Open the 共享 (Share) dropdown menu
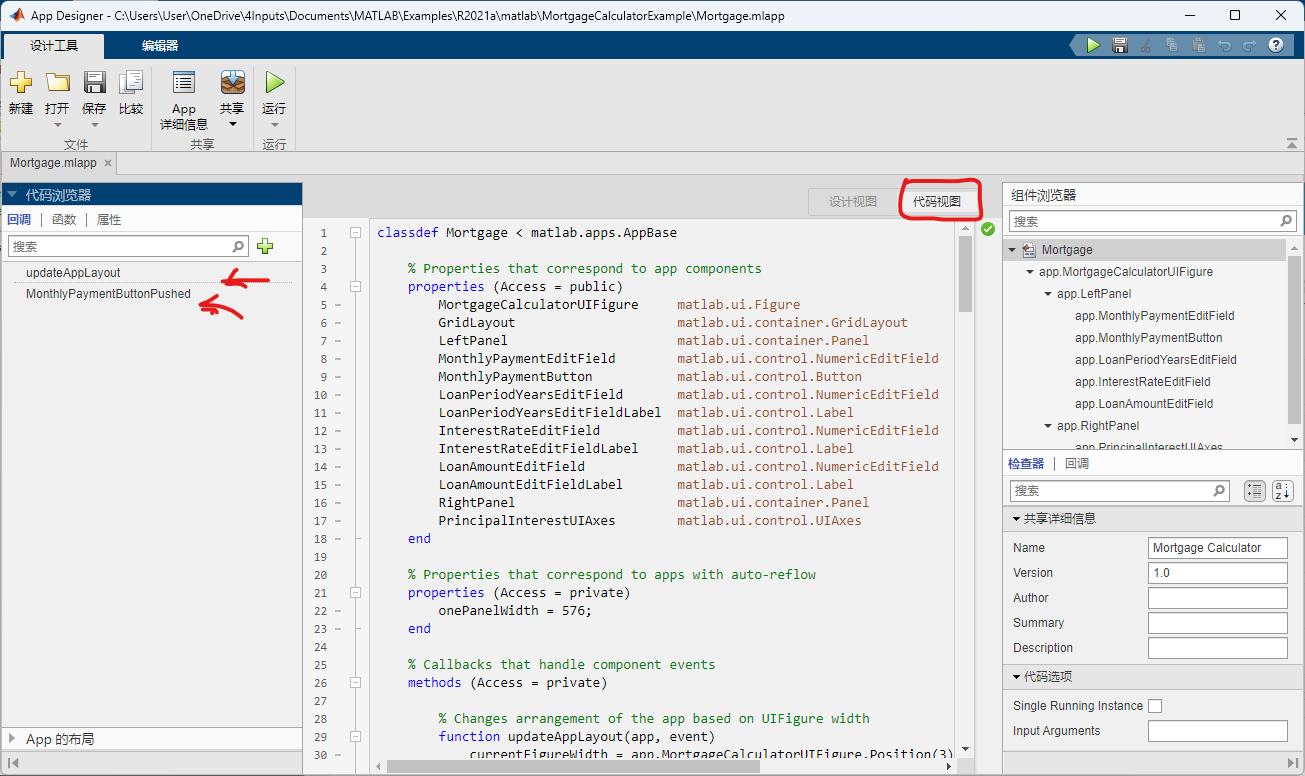 (x=232, y=124)
